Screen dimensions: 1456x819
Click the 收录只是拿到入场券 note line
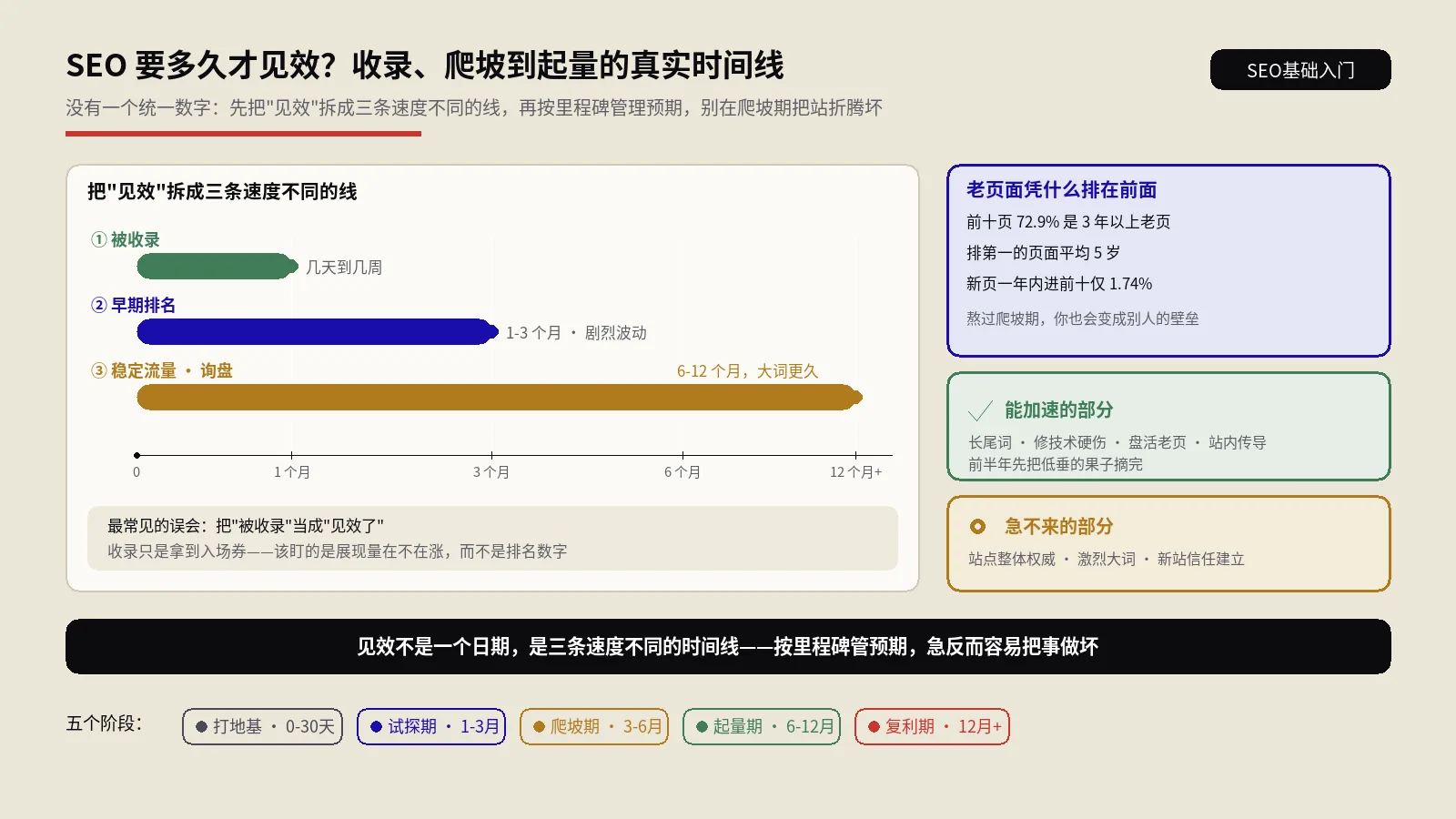(338, 551)
